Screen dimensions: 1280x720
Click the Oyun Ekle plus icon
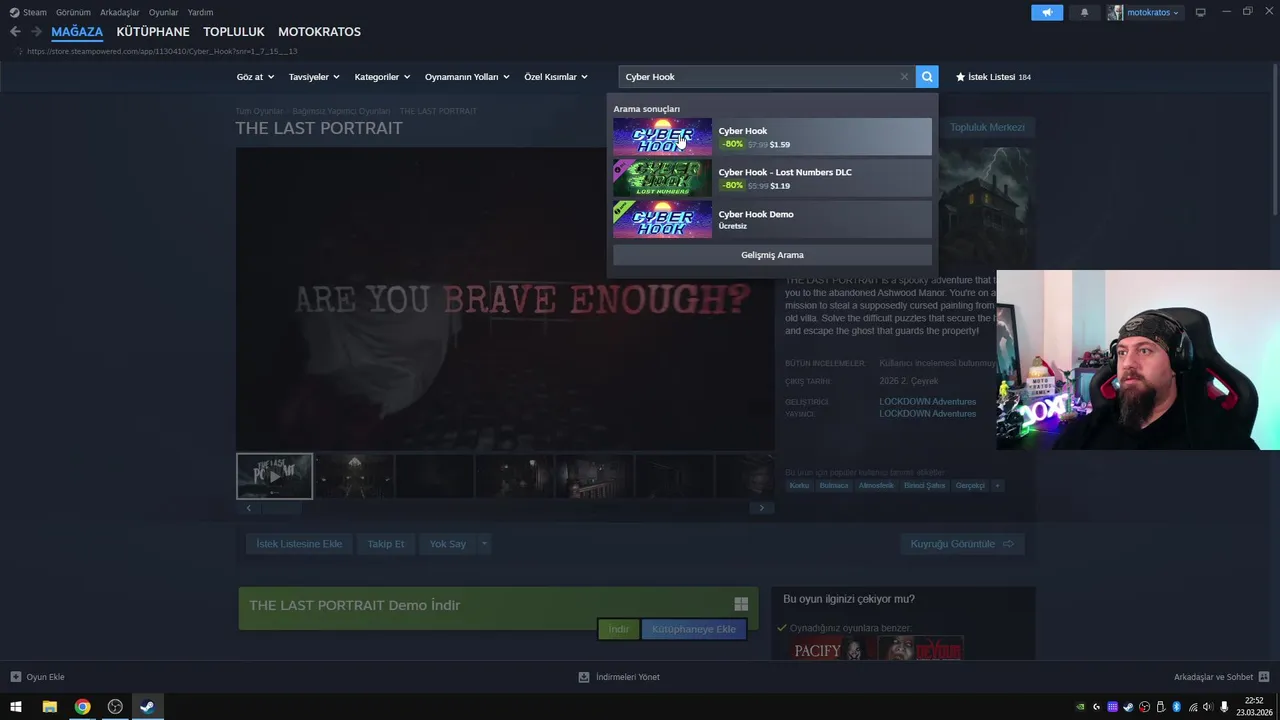[x=15, y=677]
